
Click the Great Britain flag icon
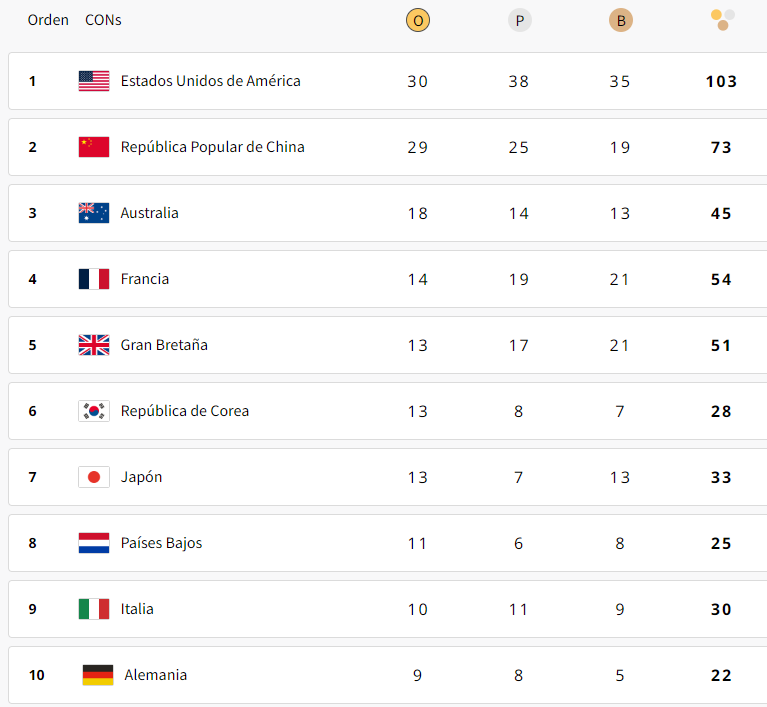[x=94, y=345]
